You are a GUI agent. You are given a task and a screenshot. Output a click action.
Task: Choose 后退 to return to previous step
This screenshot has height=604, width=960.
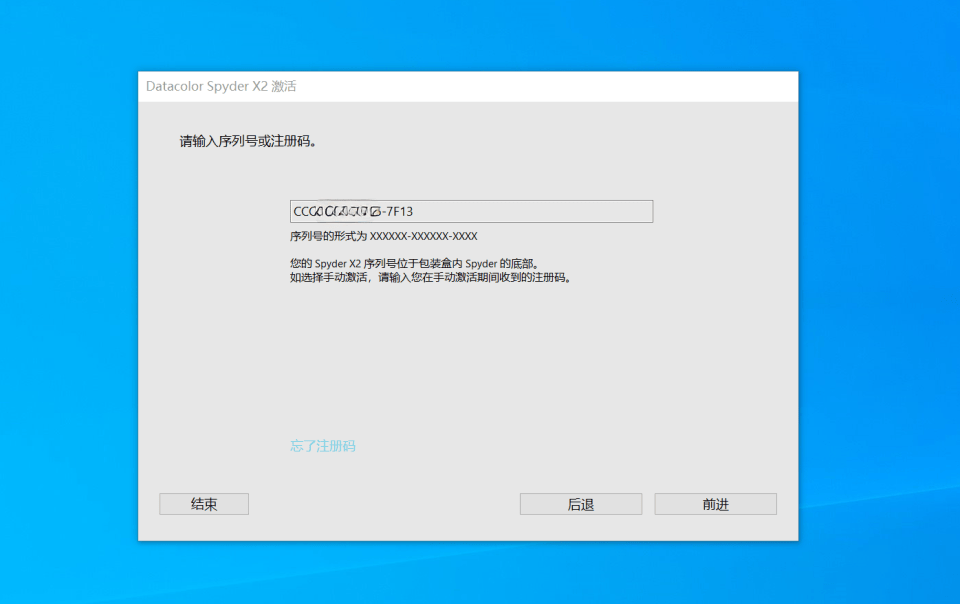pyautogui.click(x=580, y=503)
